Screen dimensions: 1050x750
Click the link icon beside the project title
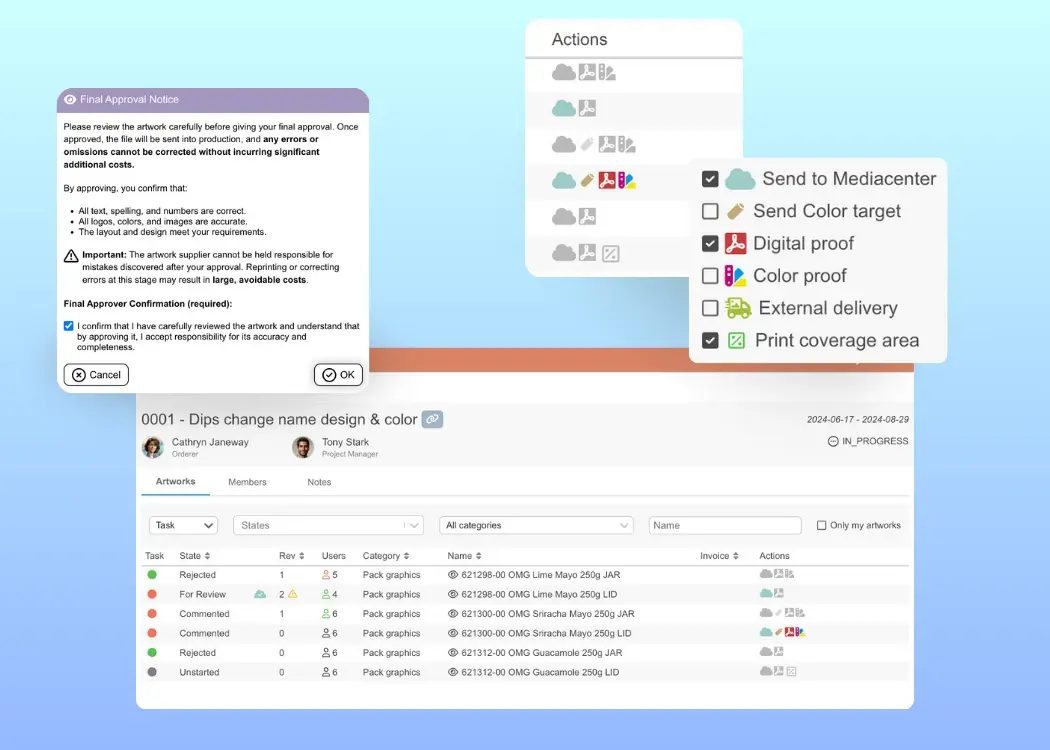(432, 419)
